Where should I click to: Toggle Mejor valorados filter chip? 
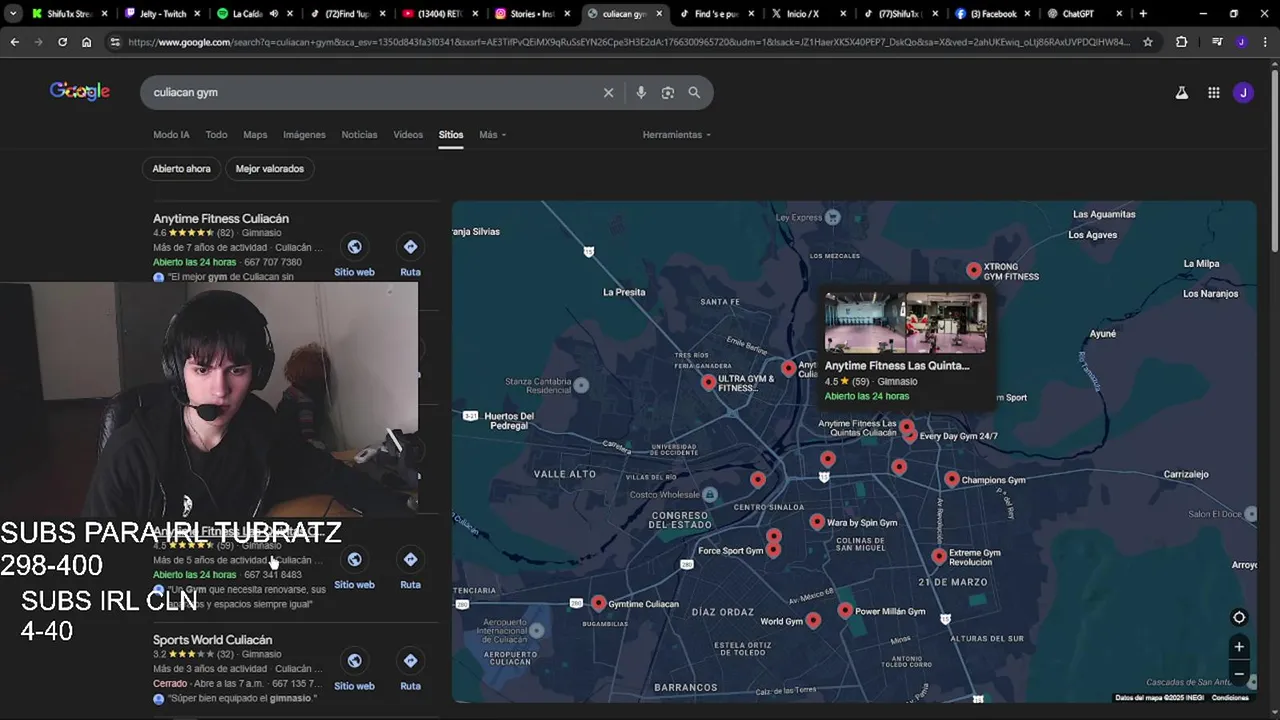coord(269,169)
